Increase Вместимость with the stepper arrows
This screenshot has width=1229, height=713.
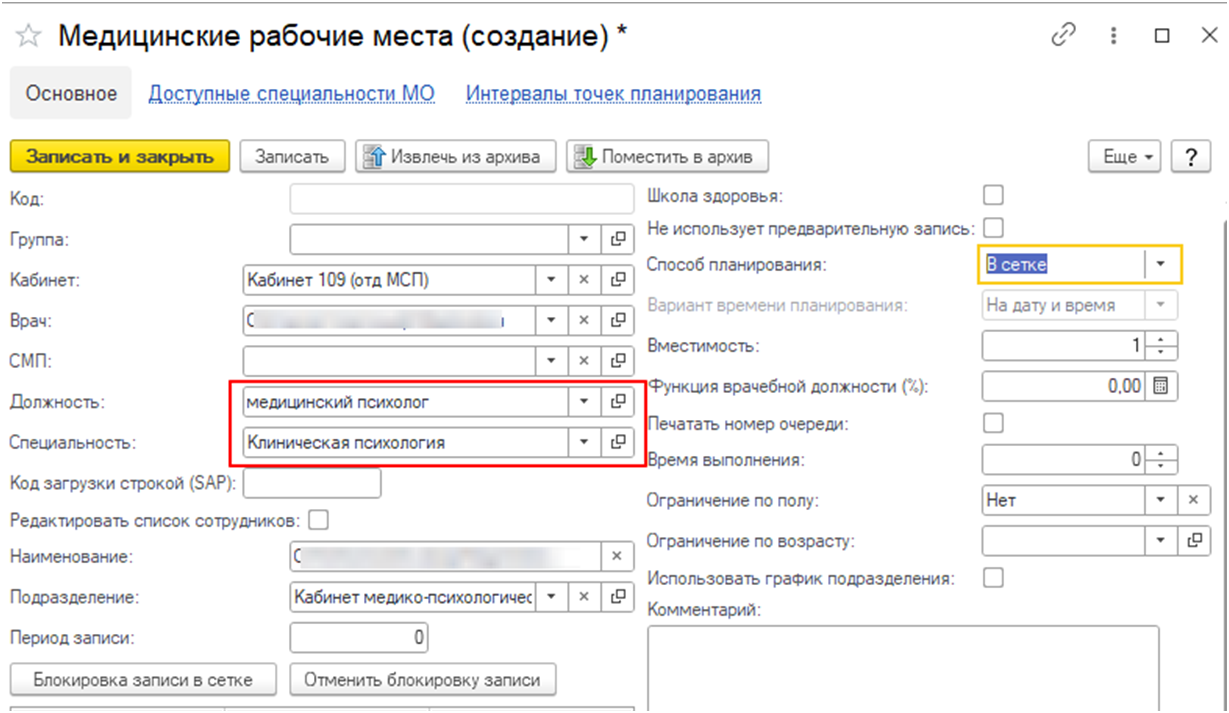coord(1160,340)
